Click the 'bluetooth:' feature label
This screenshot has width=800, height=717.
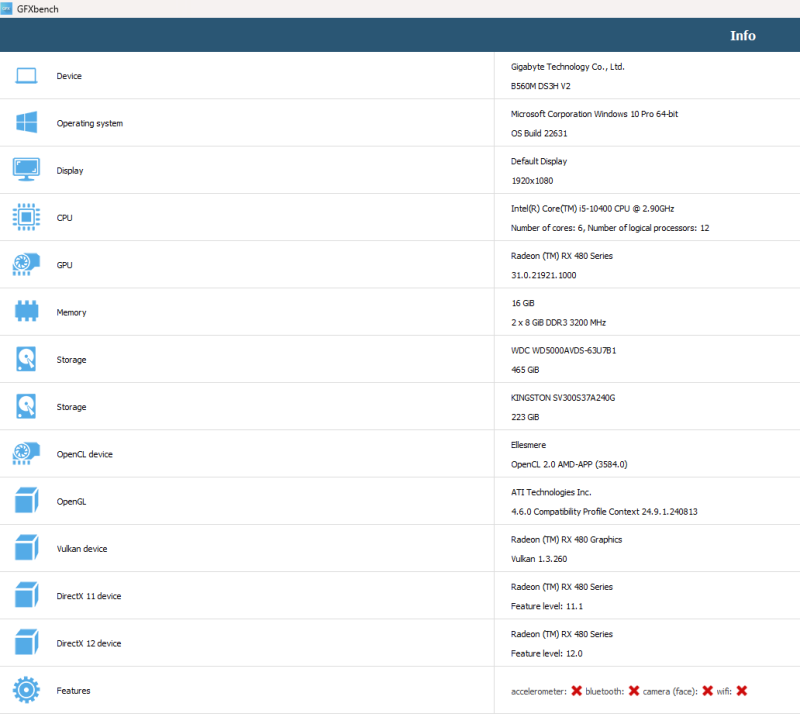click(x=605, y=691)
